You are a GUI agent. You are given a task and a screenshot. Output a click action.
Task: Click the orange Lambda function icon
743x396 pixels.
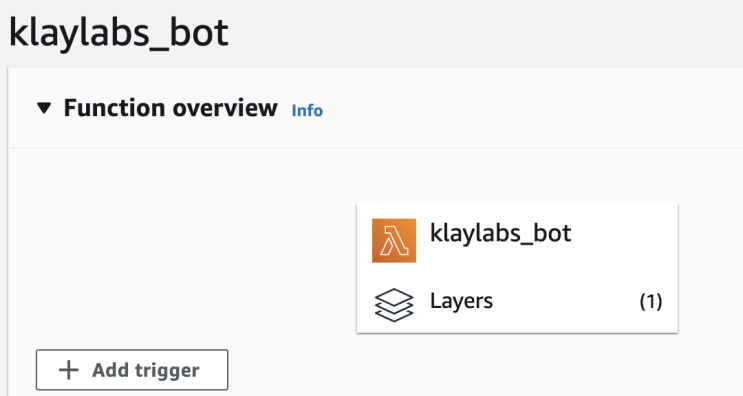[x=394, y=240]
